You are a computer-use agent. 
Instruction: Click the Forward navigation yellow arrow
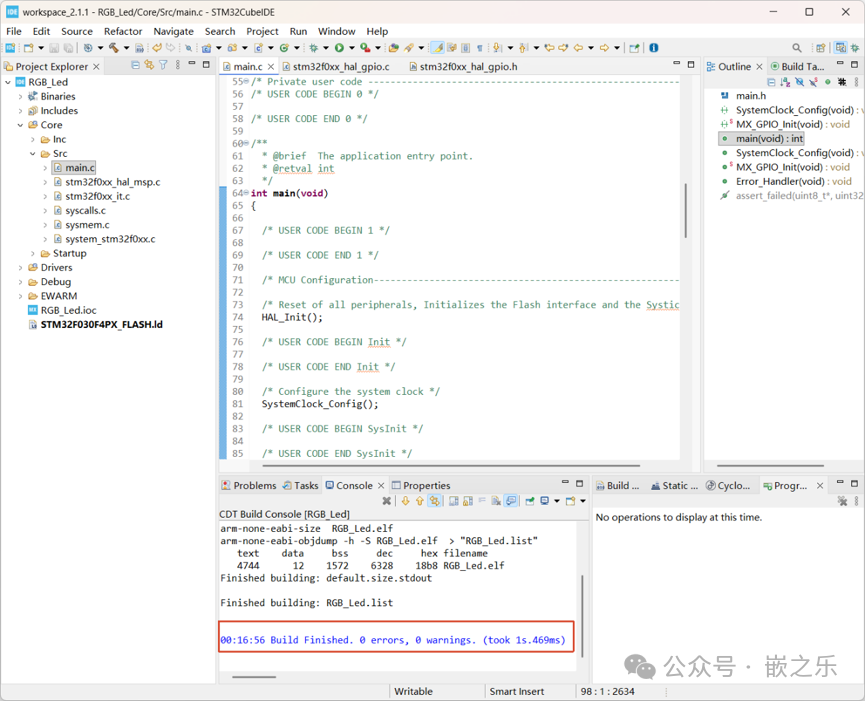[x=604, y=47]
